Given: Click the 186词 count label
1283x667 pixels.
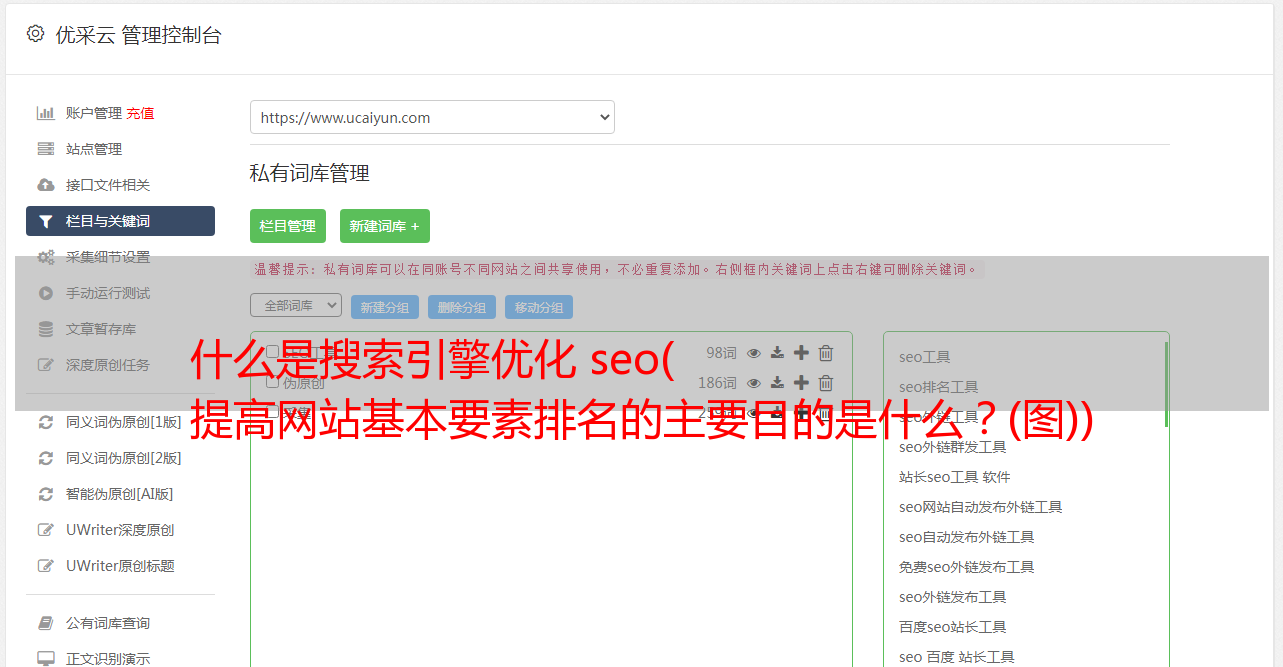Looking at the screenshot, I should click(x=717, y=383).
